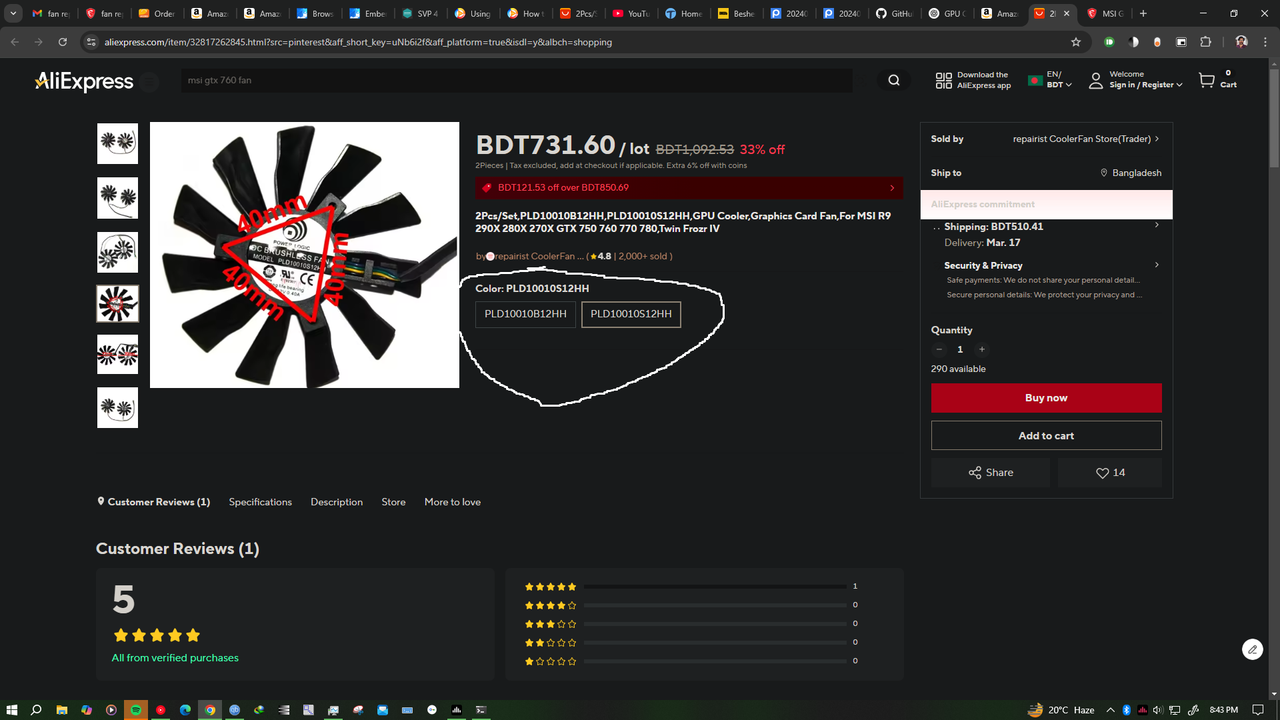Go to the Store tab
This screenshot has height=720, width=1280.
(393, 502)
